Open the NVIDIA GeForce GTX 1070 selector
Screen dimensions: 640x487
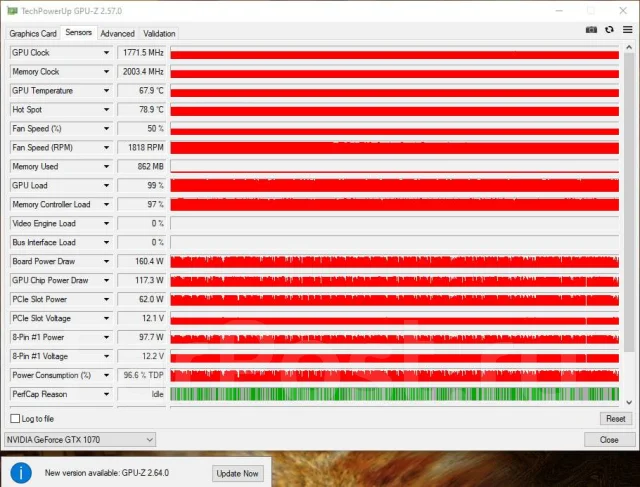(80, 440)
